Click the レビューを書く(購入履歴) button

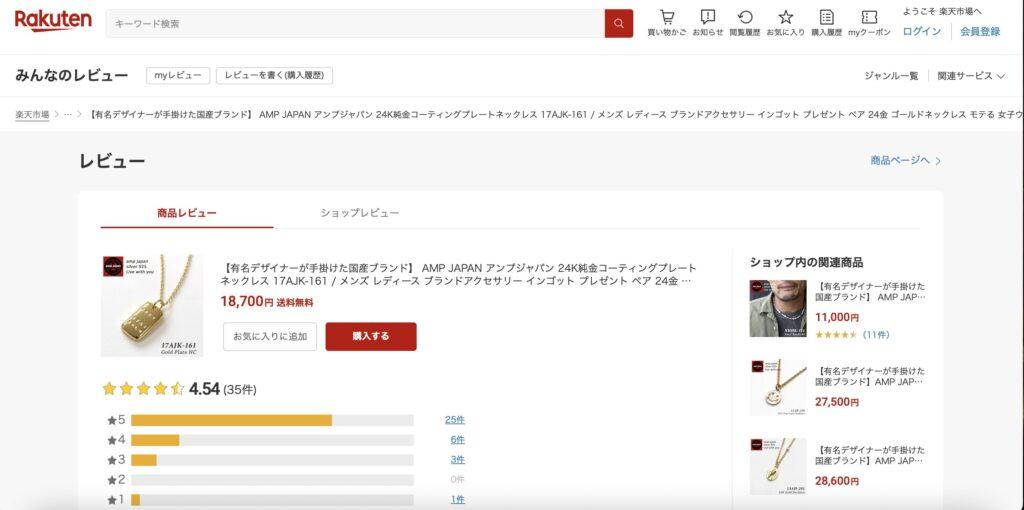274,76
